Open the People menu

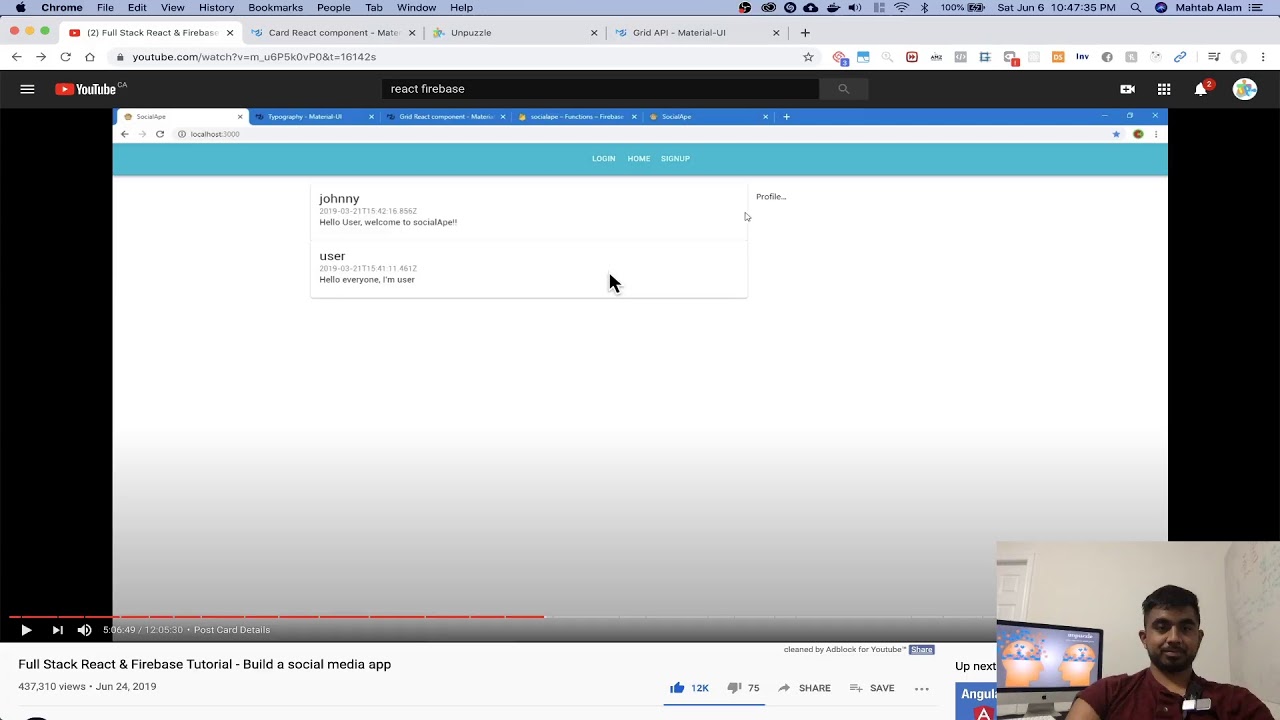(333, 7)
